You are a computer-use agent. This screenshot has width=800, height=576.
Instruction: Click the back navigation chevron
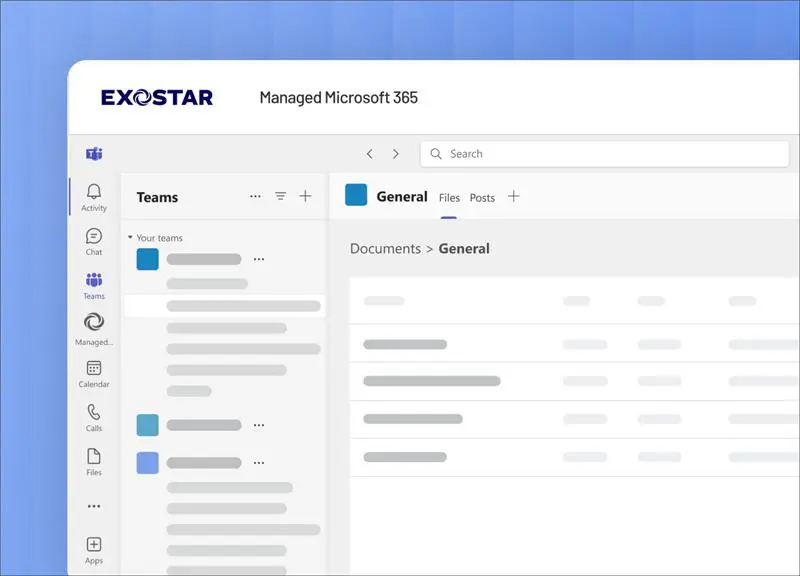369,153
